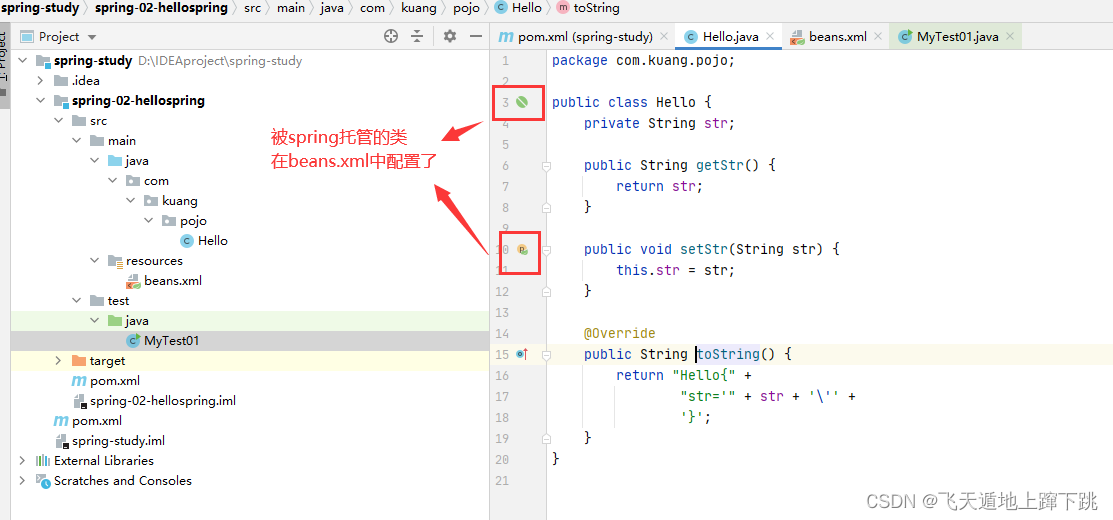Screen dimensions: 1113x520
Task: Hide the Project panel with minimize icon
Action: click(x=476, y=36)
